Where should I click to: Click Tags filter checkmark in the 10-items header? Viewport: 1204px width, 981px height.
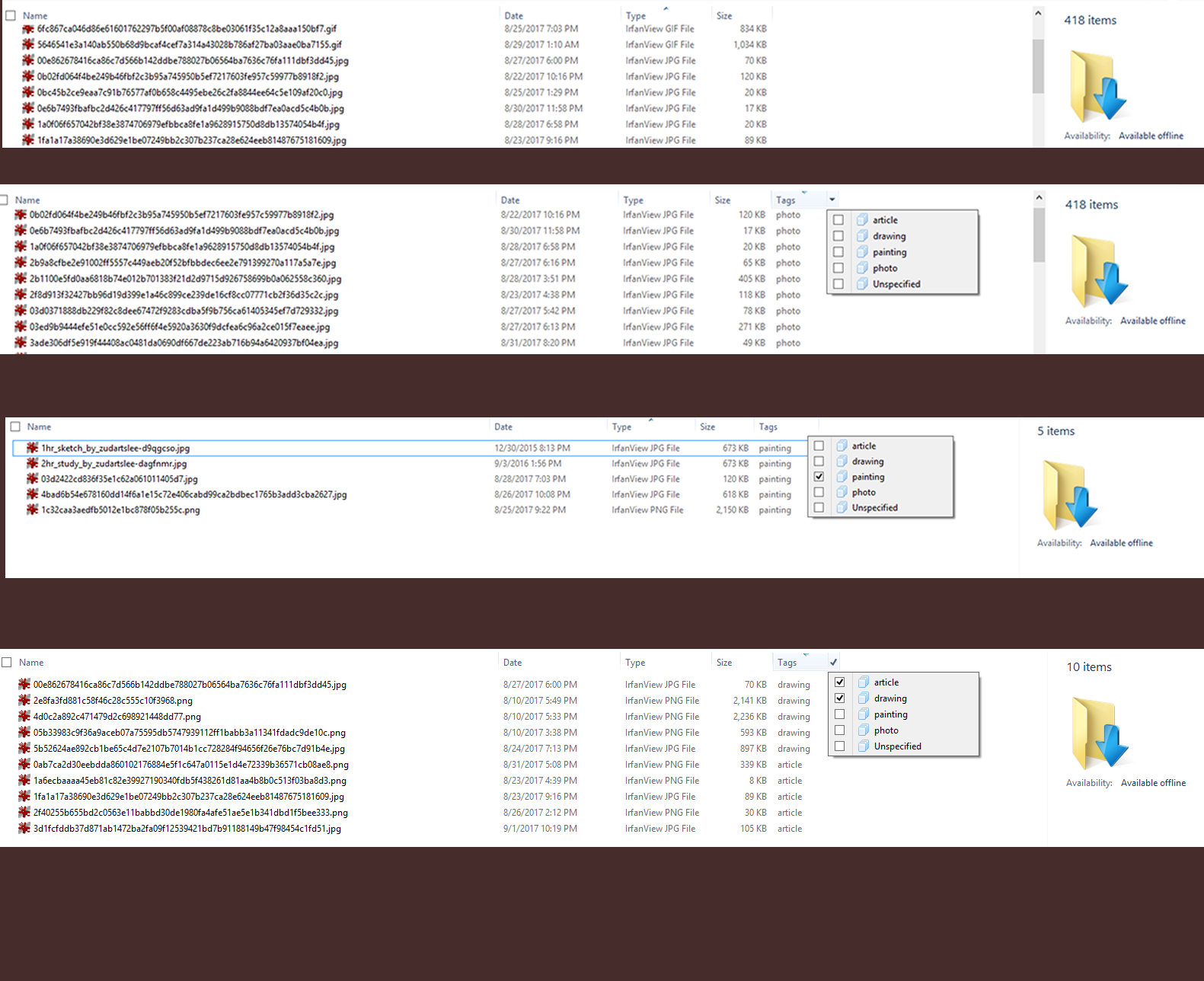click(x=834, y=663)
